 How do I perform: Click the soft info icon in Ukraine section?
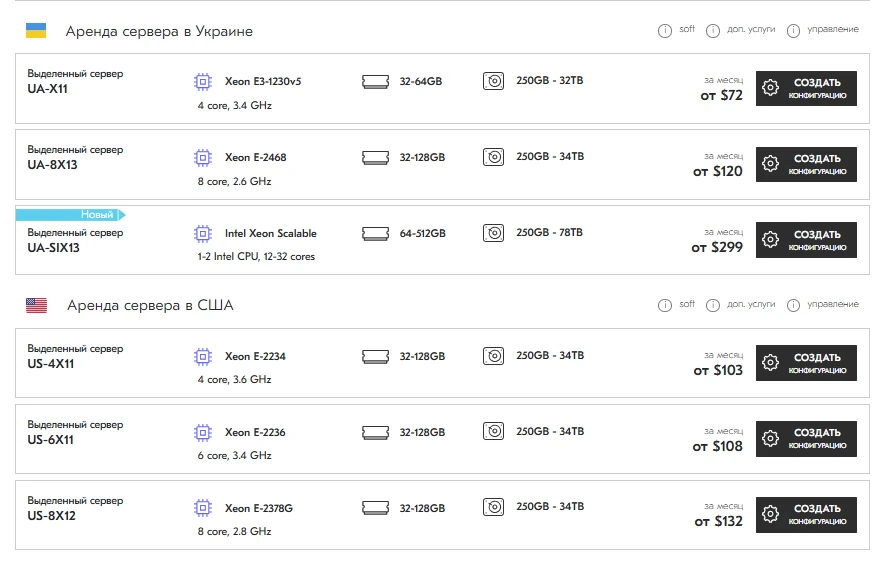(665, 31)
